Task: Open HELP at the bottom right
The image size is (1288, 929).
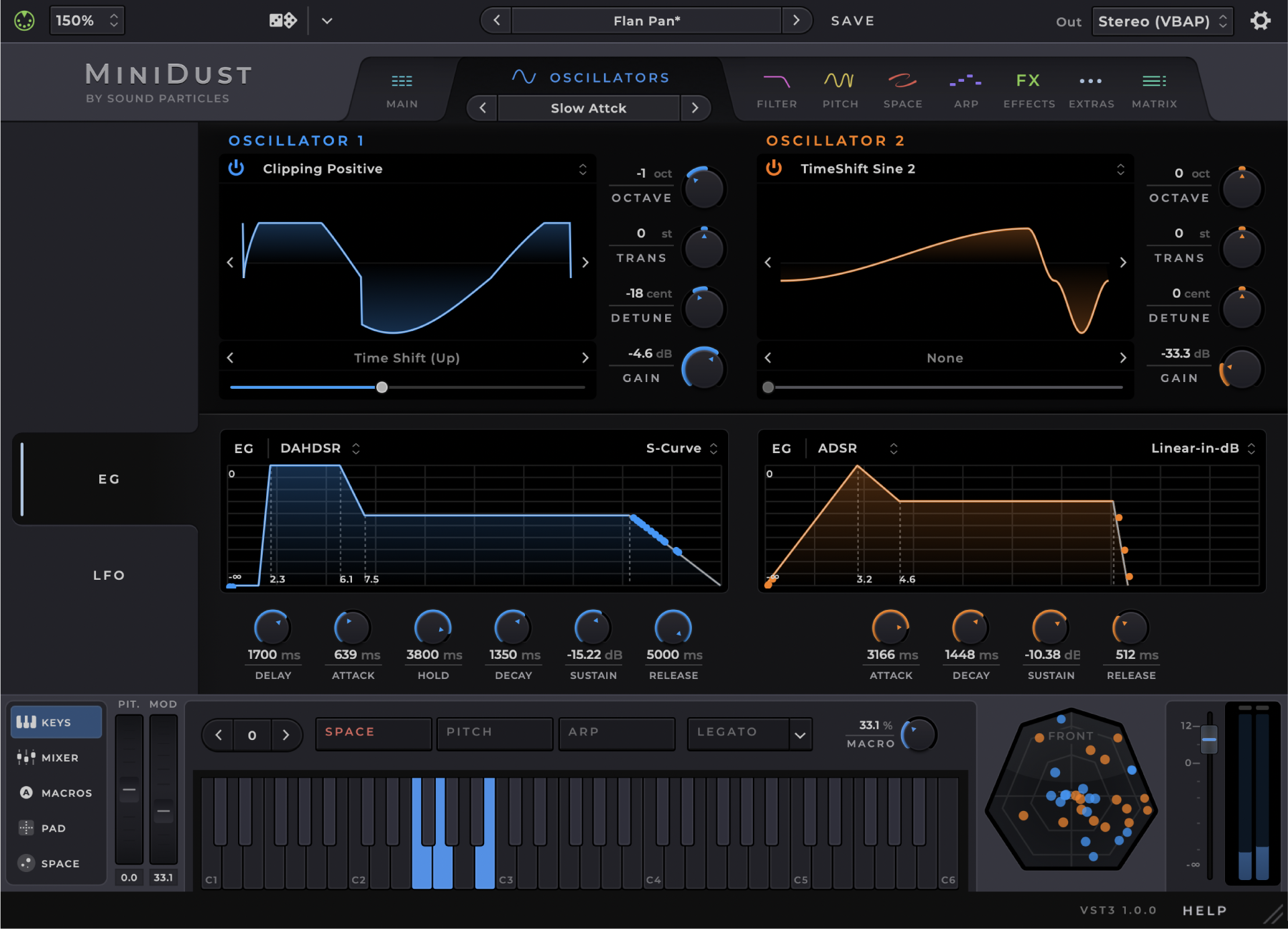Action: tap(1204, 910)
